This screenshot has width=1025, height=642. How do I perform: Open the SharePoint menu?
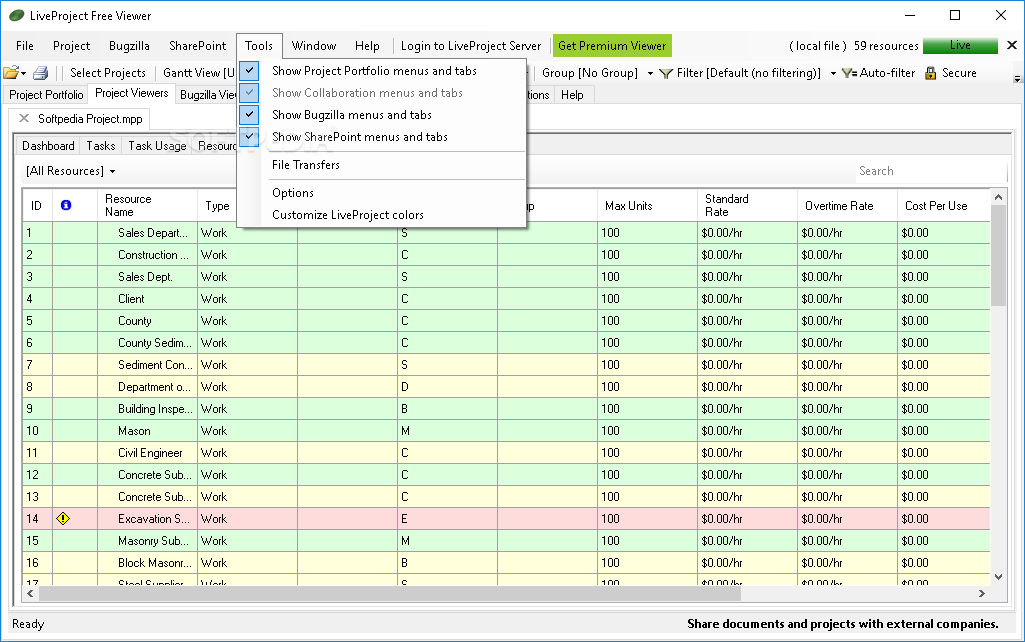pyautogui.click(x=197, y=46)
